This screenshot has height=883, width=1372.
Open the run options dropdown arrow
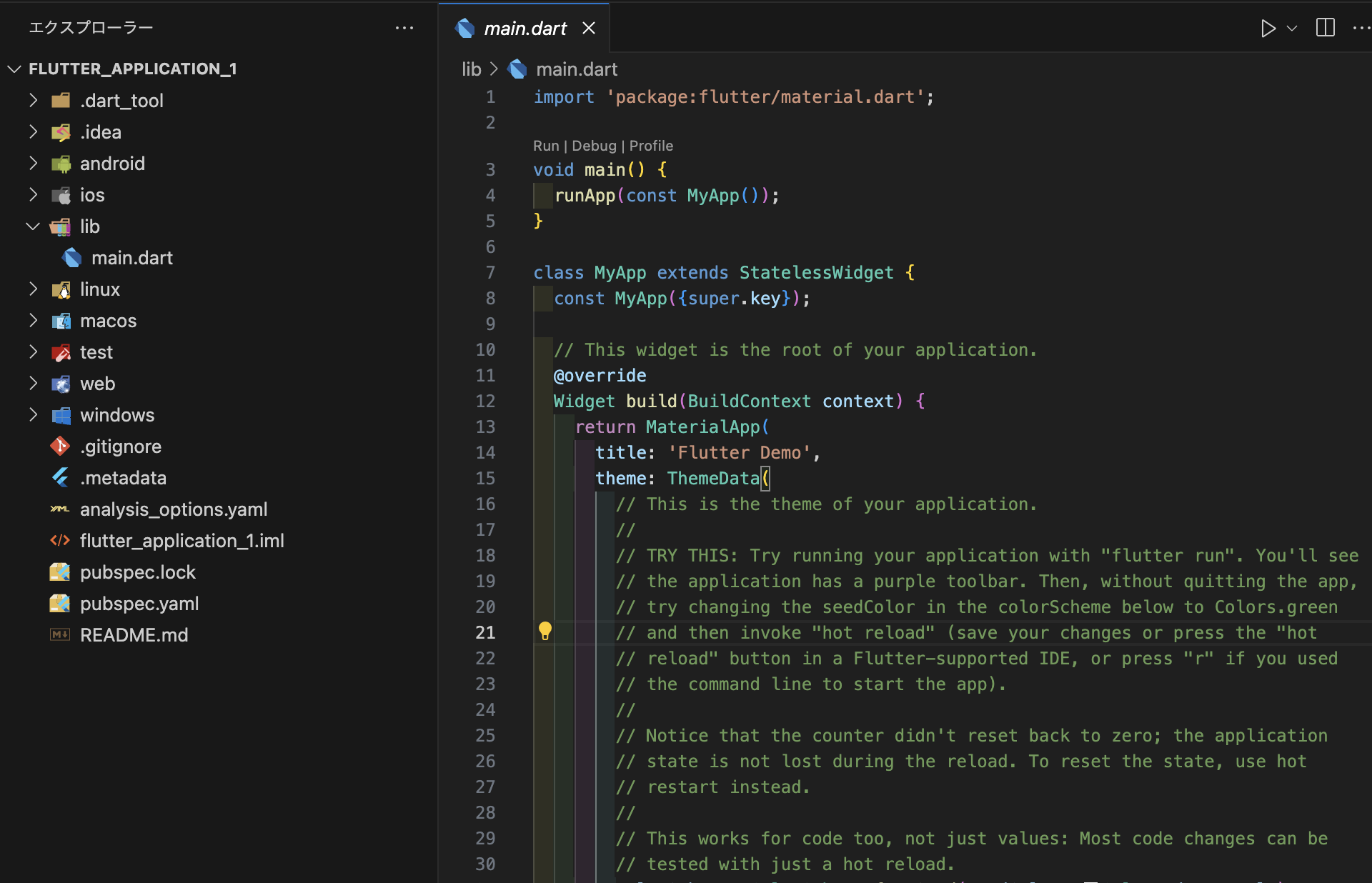point(1292,29)
